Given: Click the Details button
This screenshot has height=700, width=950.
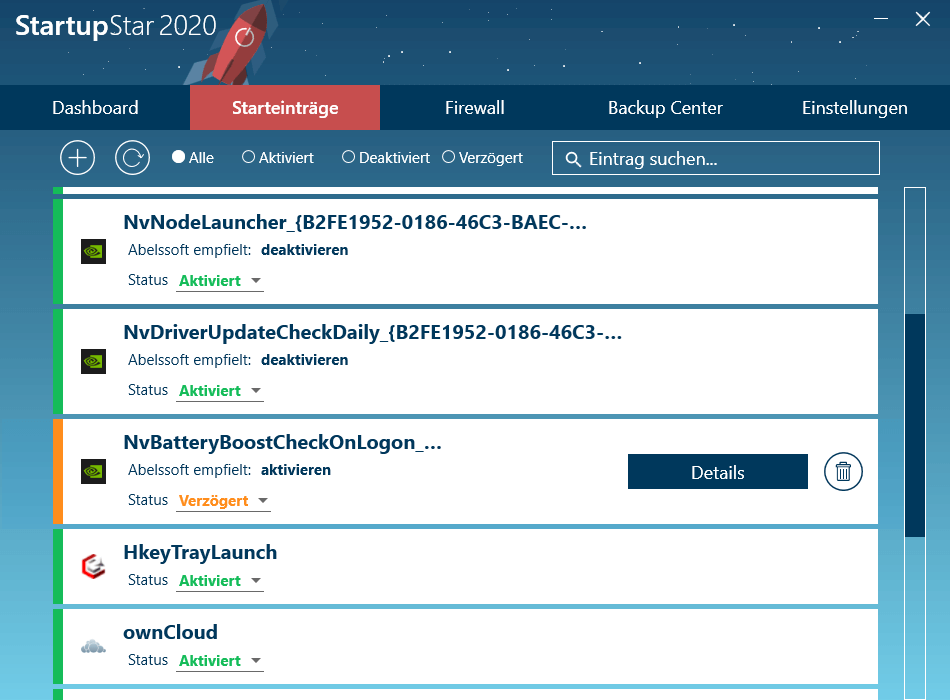Looking at the screenshot, I should [717, 472].
